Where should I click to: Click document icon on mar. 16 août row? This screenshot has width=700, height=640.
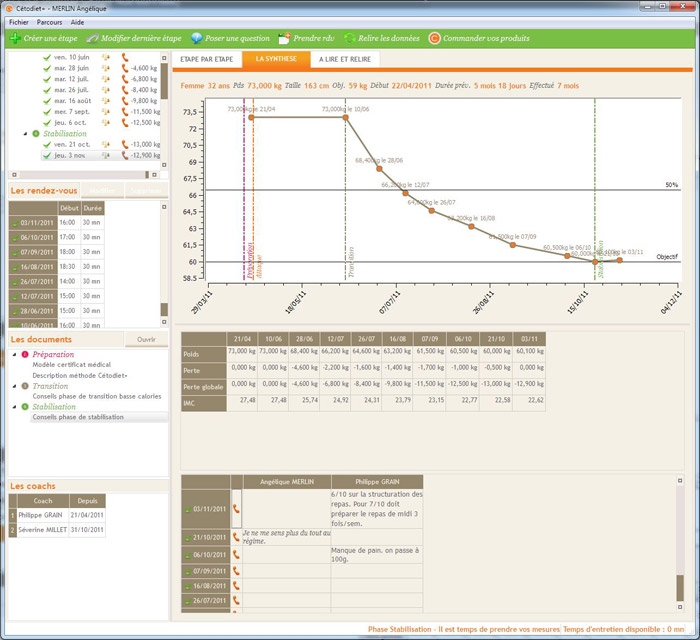click(x=105, y=101)
